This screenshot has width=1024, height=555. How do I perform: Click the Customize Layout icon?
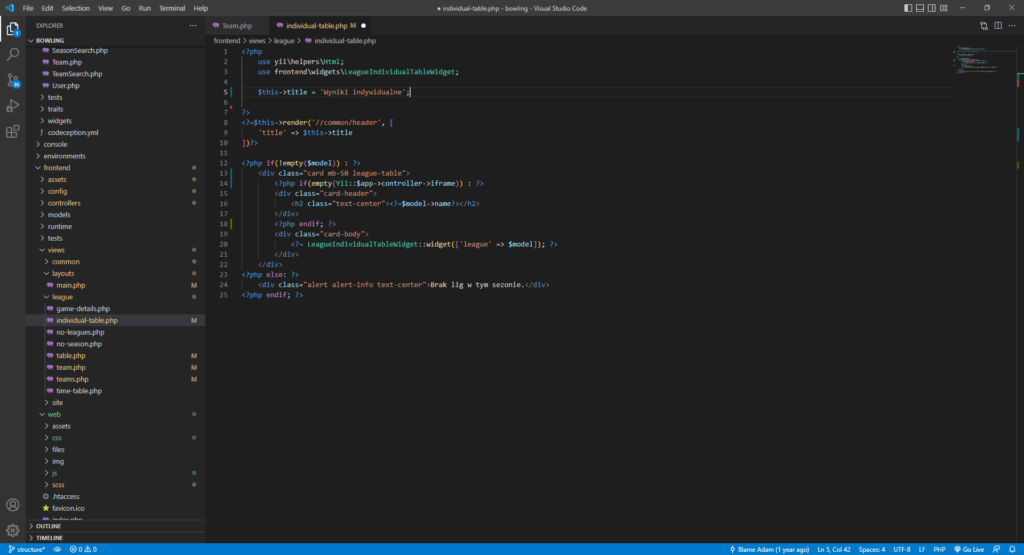(x=944, y=8)
